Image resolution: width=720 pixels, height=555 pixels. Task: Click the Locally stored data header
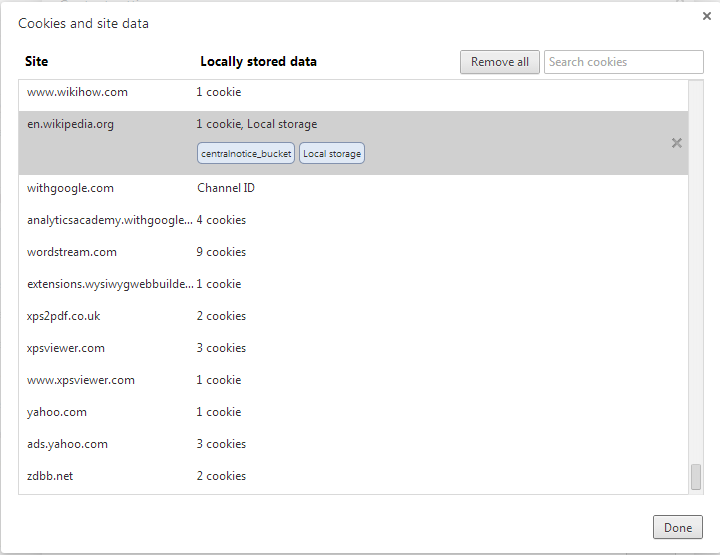(258, 62)
